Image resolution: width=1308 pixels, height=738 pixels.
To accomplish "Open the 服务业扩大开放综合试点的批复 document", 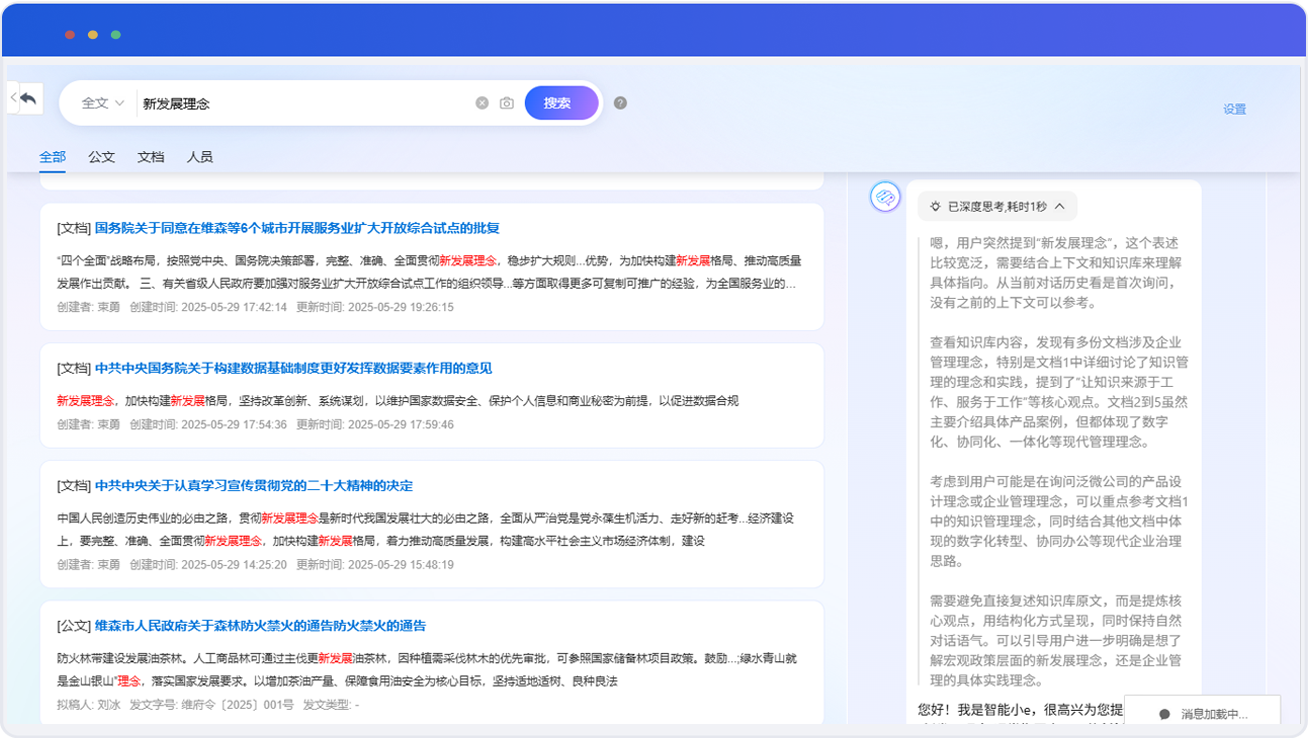I will coord(297,228).
